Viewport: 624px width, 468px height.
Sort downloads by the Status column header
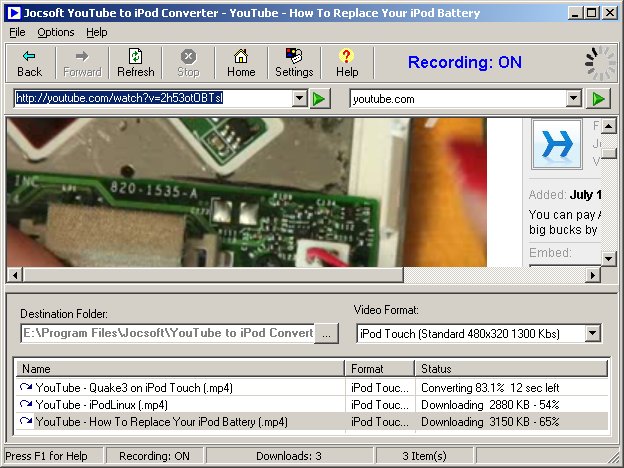click(511, 369)
